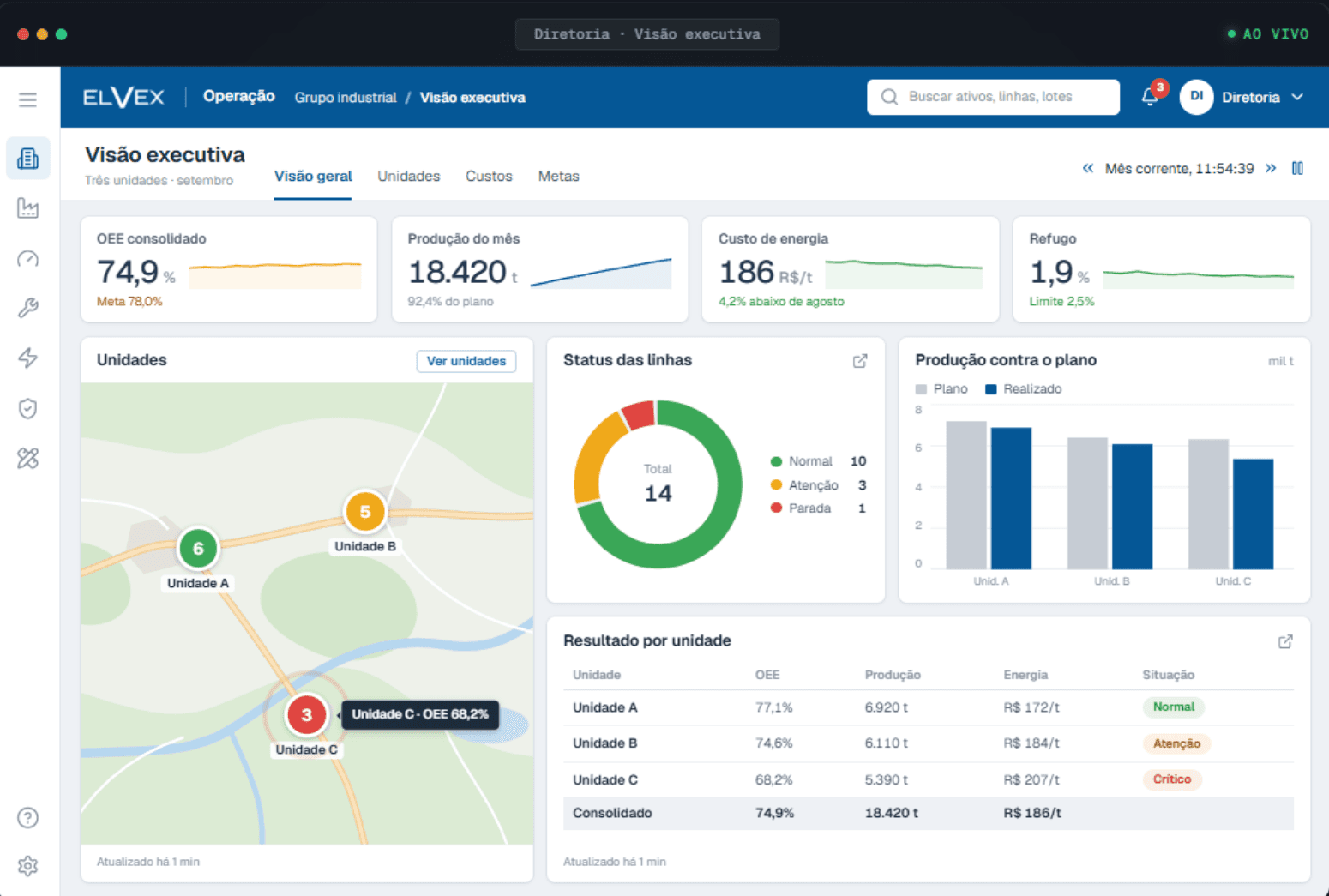Toggle the Realizado legend series
Screen dimensions: 1329x896
point(1024,389)
